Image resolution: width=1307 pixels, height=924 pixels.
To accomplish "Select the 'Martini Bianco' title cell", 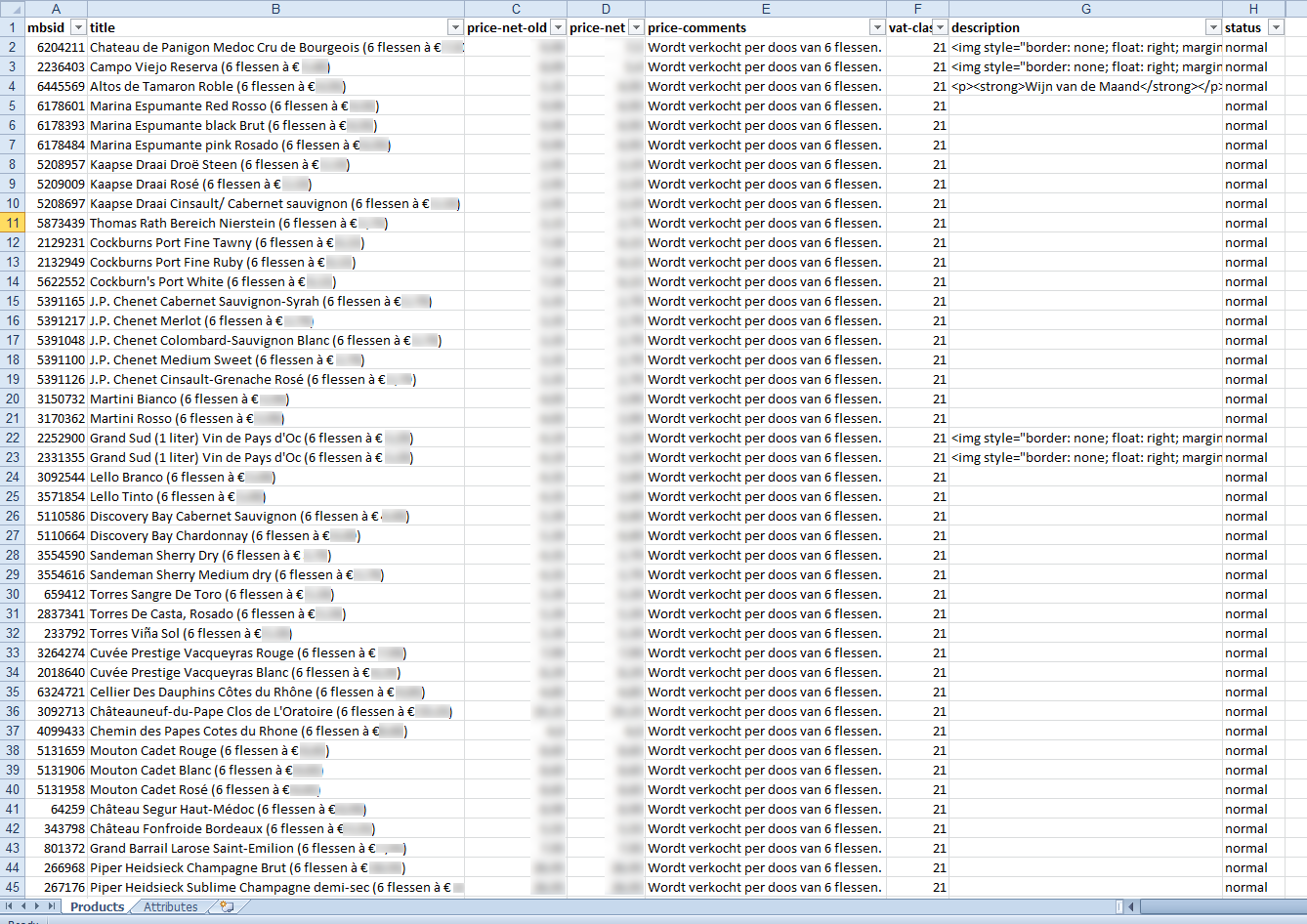I will [275, 399].
